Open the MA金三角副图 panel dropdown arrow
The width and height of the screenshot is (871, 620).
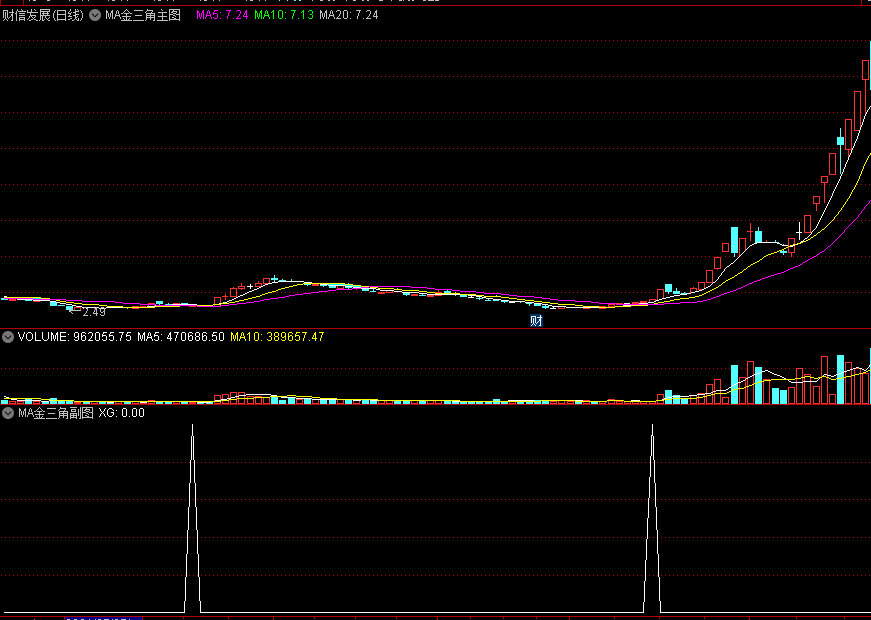[8, 413]
